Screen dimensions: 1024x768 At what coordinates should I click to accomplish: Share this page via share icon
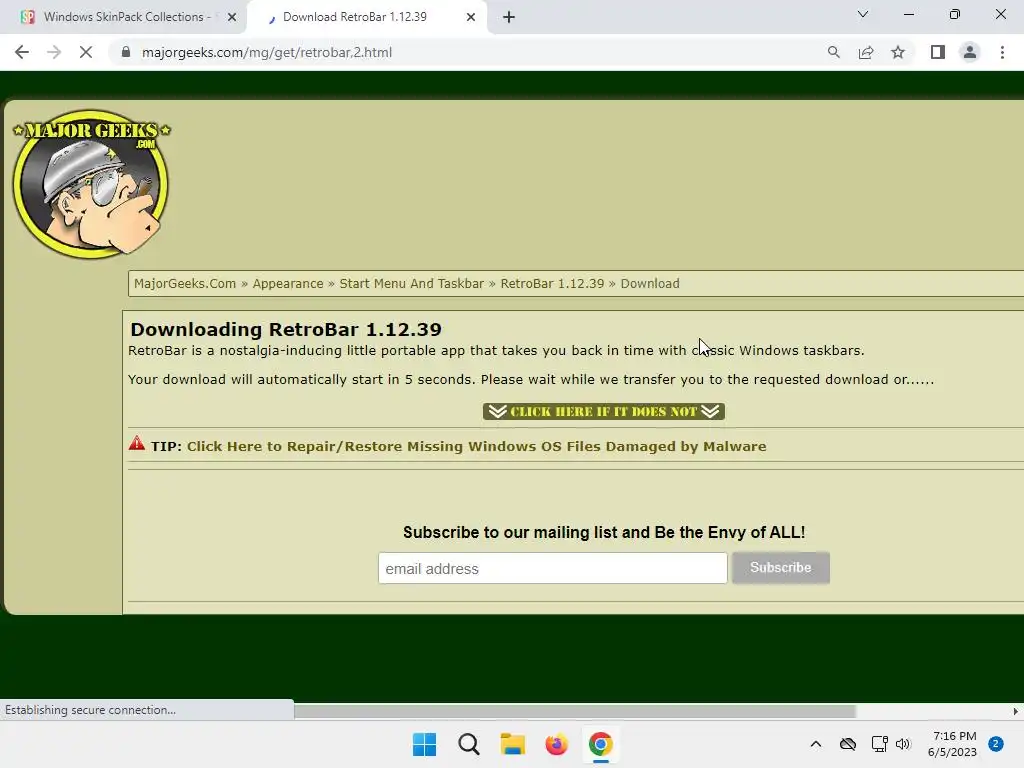pos(866,52)
